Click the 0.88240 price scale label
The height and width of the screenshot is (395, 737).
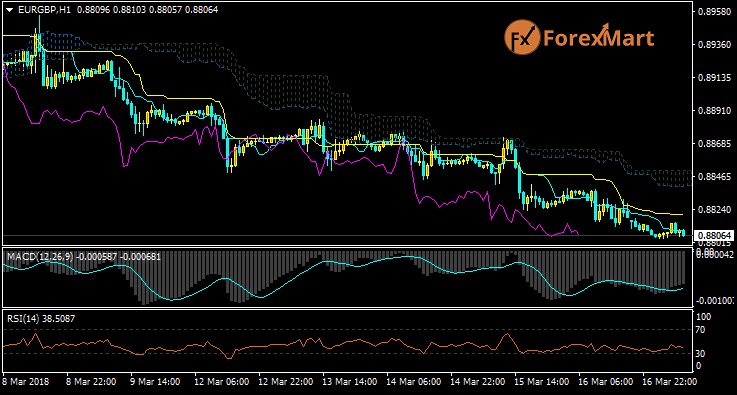714,209
